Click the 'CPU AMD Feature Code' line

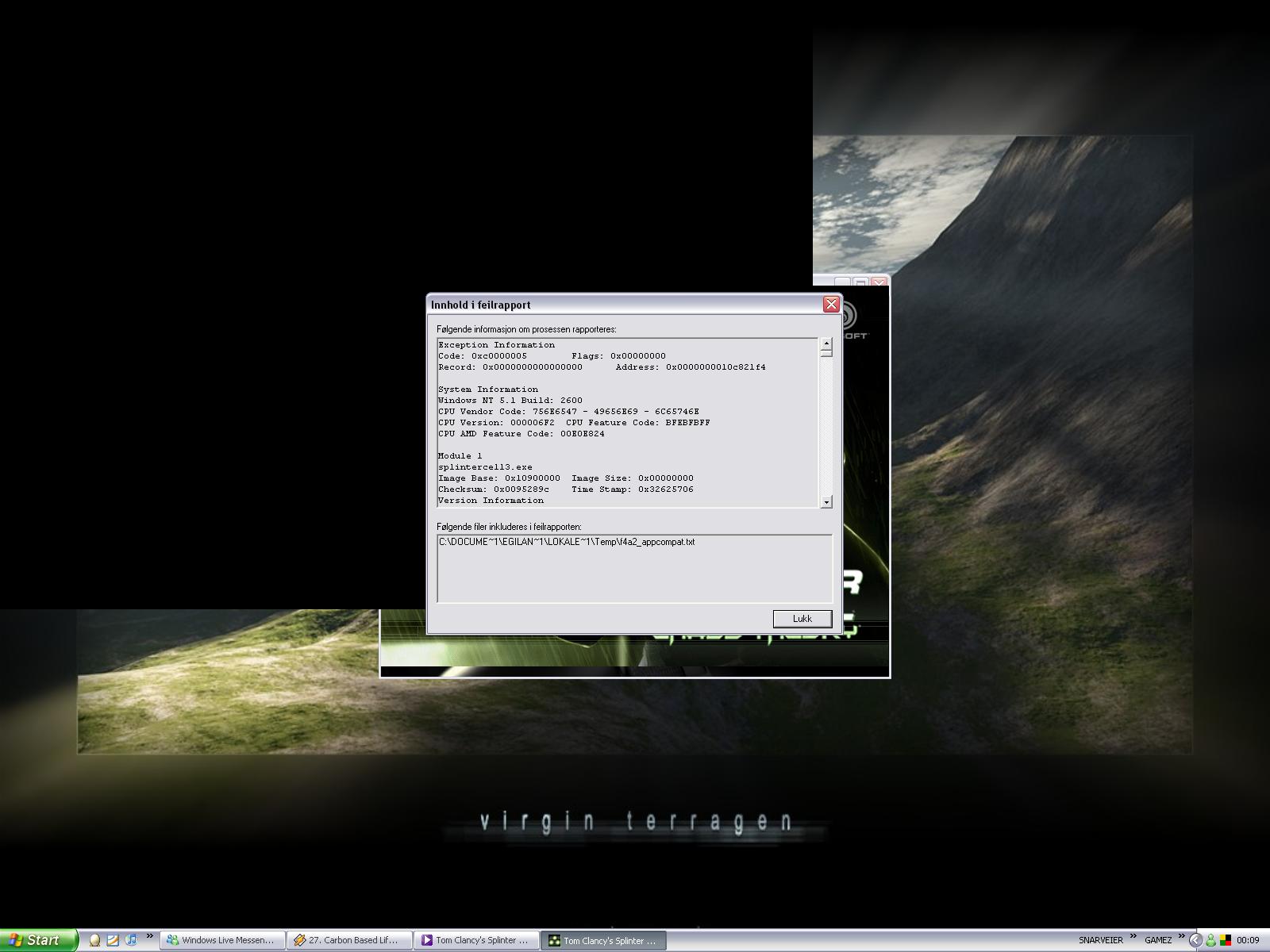521,434
